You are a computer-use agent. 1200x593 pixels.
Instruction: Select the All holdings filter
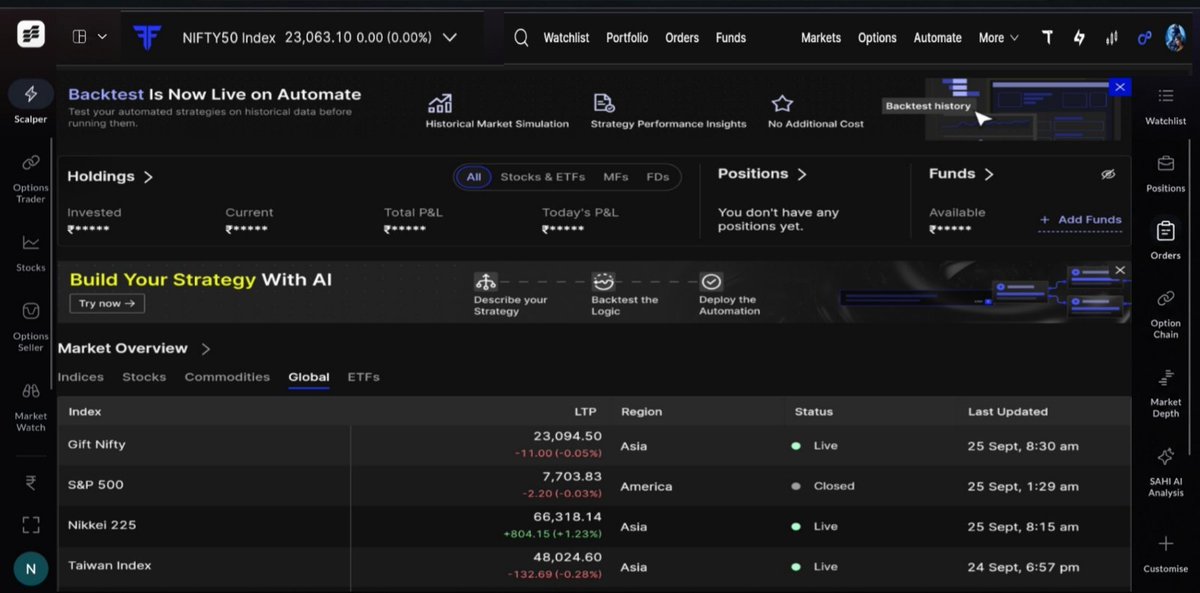tap(473, 177)
